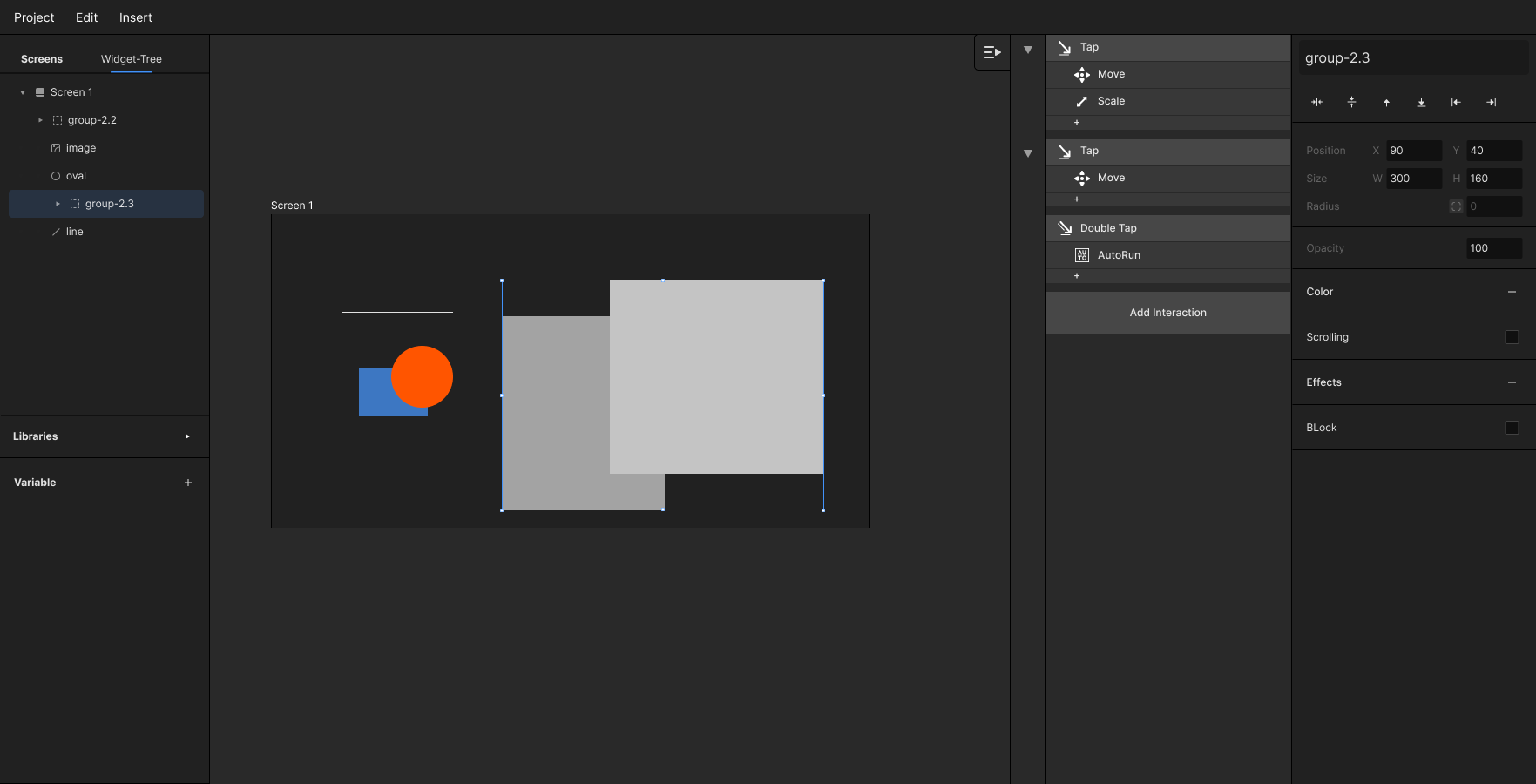The image size is (1536, 784).
Task: Click the Add Interaction button
Action: pos(1167,313)
